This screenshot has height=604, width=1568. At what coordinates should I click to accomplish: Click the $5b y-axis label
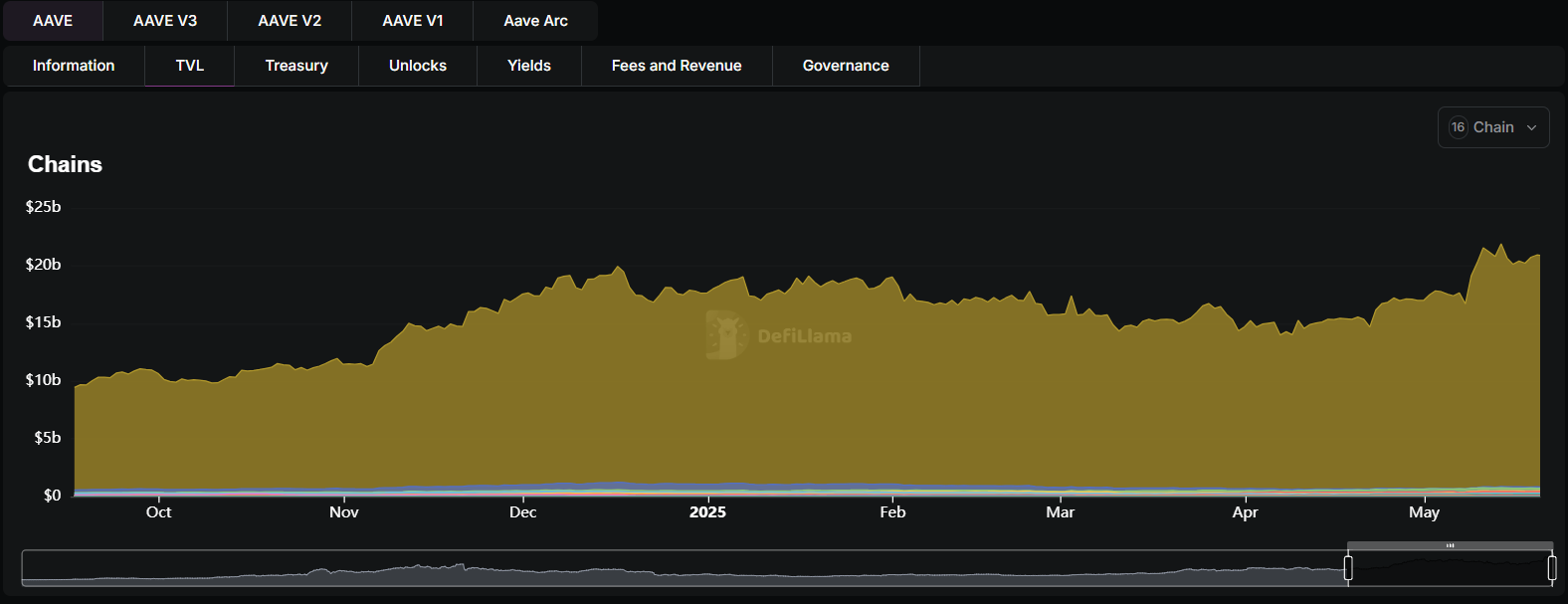click(x=47, y=438)
